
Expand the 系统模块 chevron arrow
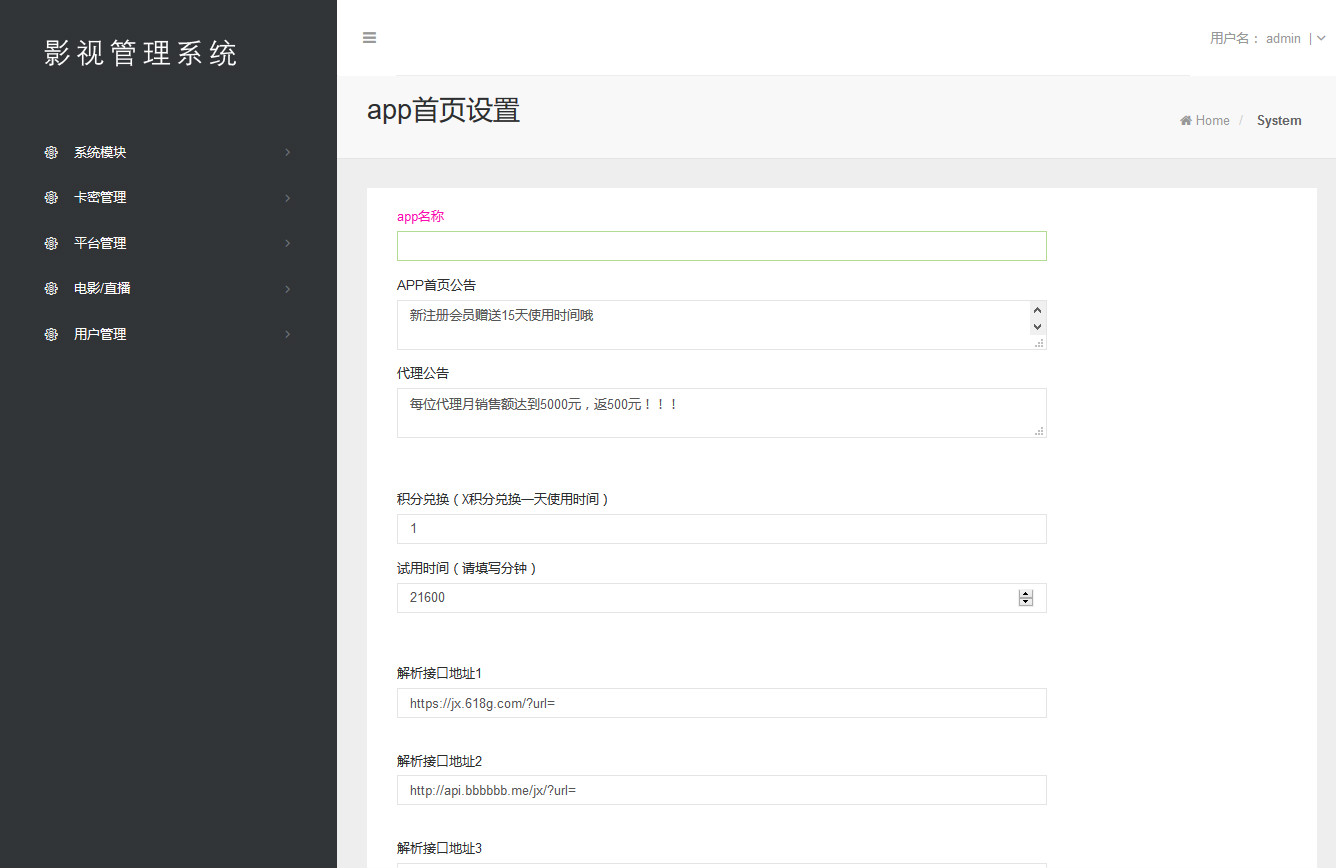point(287,153)
